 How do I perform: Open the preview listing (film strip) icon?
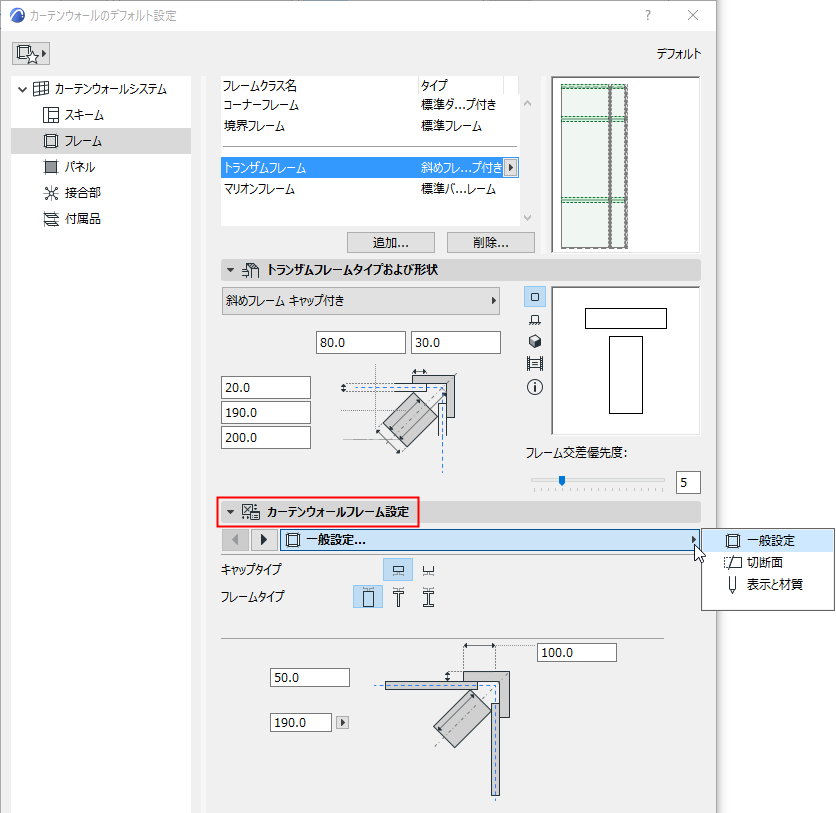coord(536,363)
